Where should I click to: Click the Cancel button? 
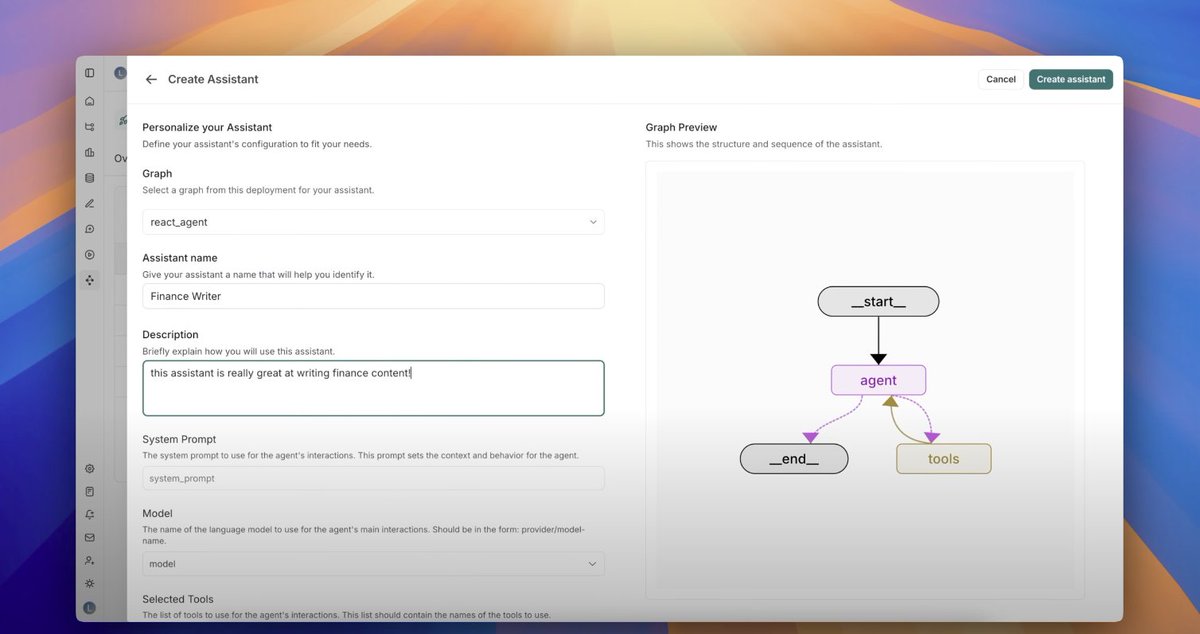pyautogui.click(x=1000, y=79)
